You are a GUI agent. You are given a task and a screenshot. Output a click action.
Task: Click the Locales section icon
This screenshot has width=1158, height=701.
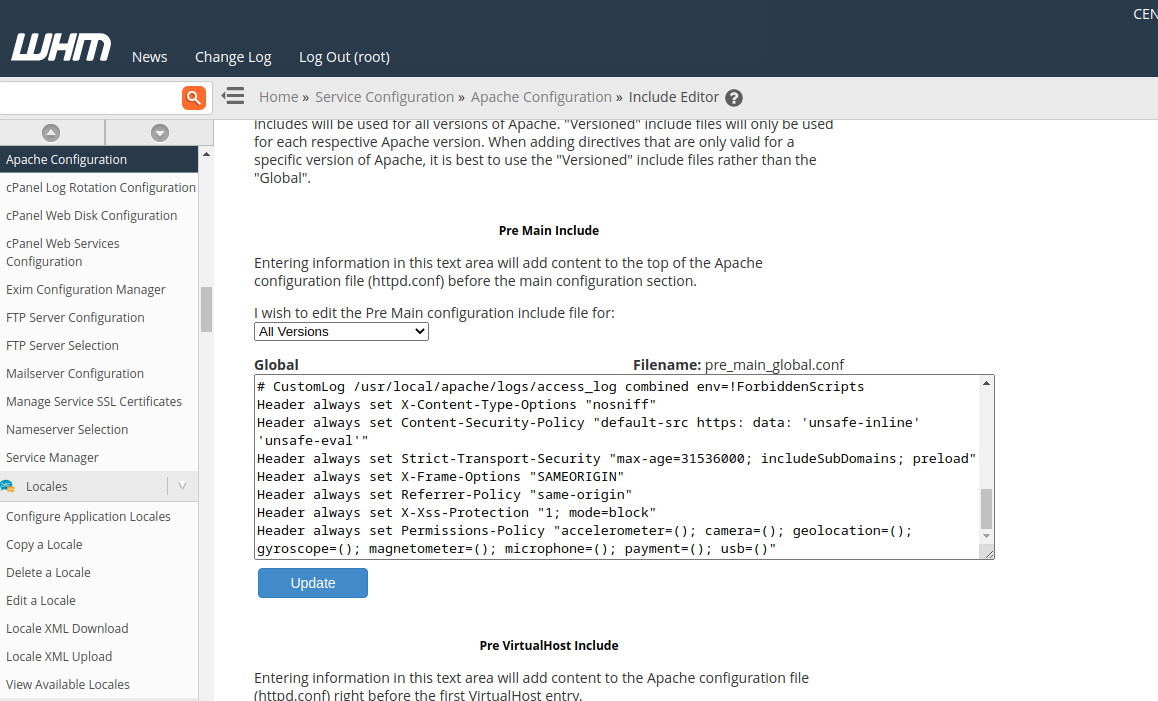8,486
